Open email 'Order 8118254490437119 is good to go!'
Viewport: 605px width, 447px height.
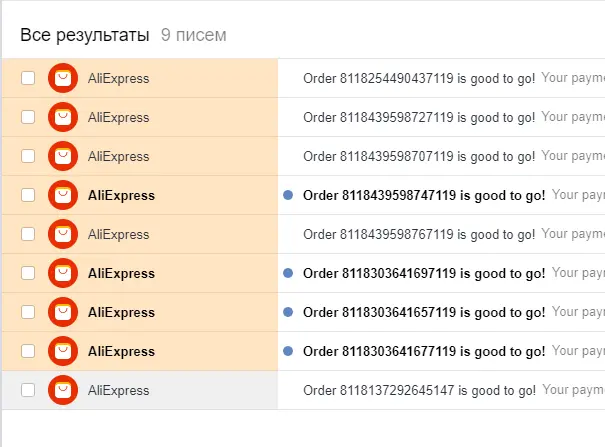pyautogui.click(x=419, y=79)
